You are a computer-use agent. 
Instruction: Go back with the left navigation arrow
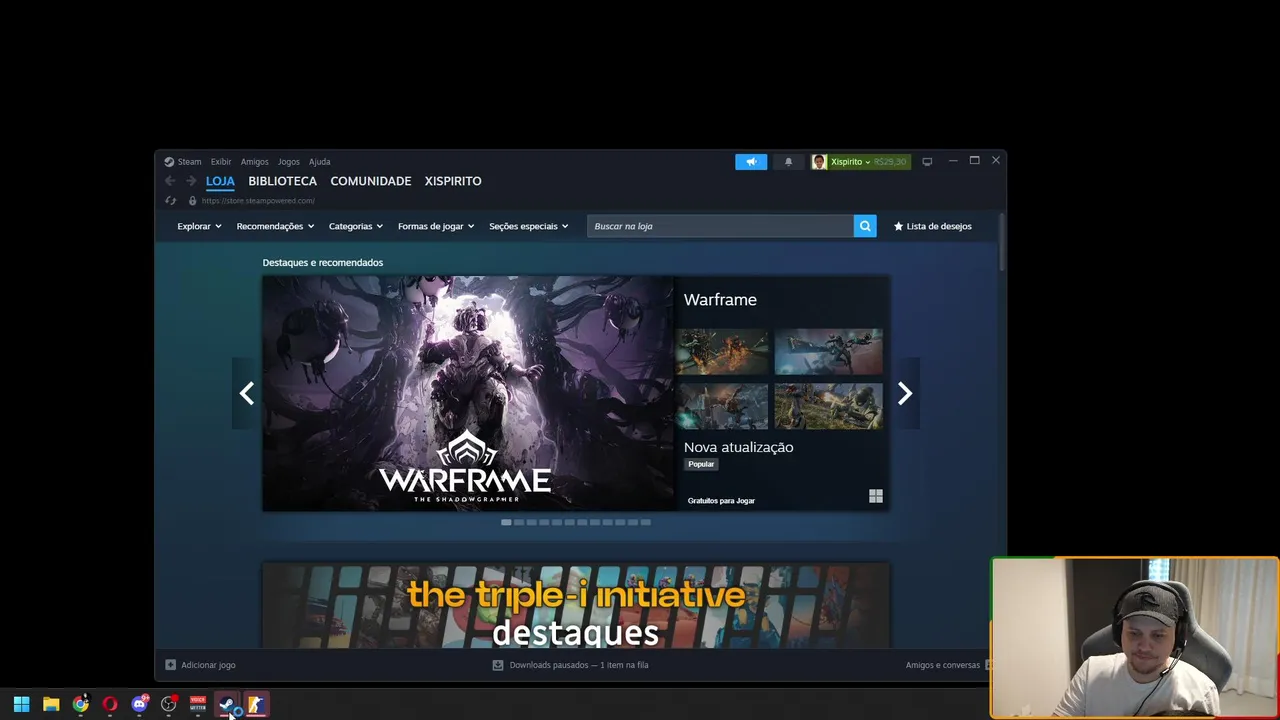coord(170,181)
